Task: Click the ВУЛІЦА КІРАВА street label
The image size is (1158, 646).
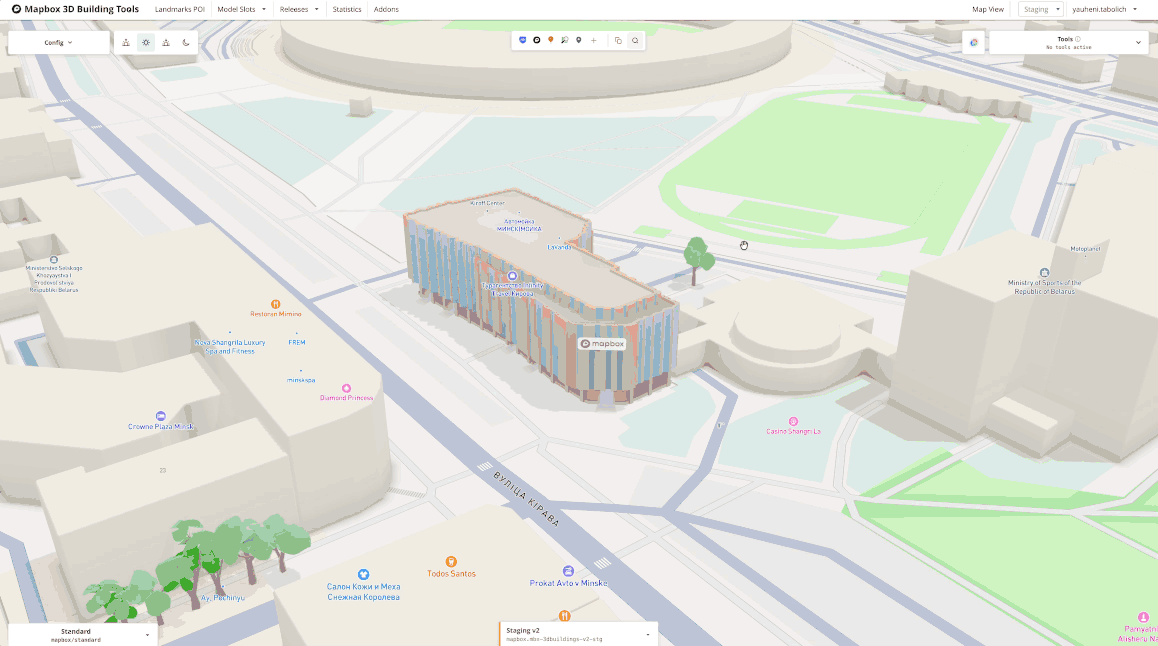Action: (x=526, y=499)
